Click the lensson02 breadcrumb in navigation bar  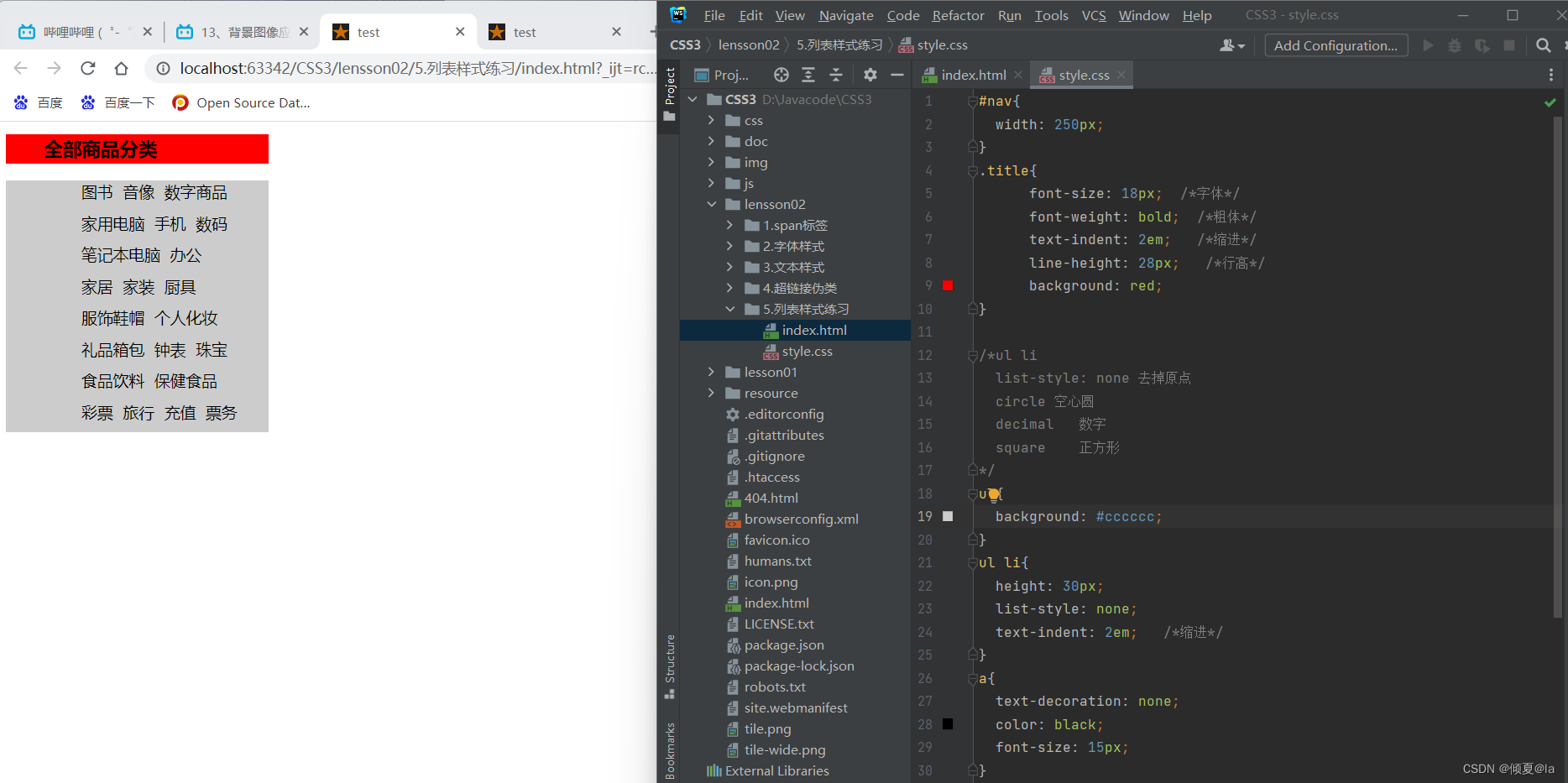749,44
